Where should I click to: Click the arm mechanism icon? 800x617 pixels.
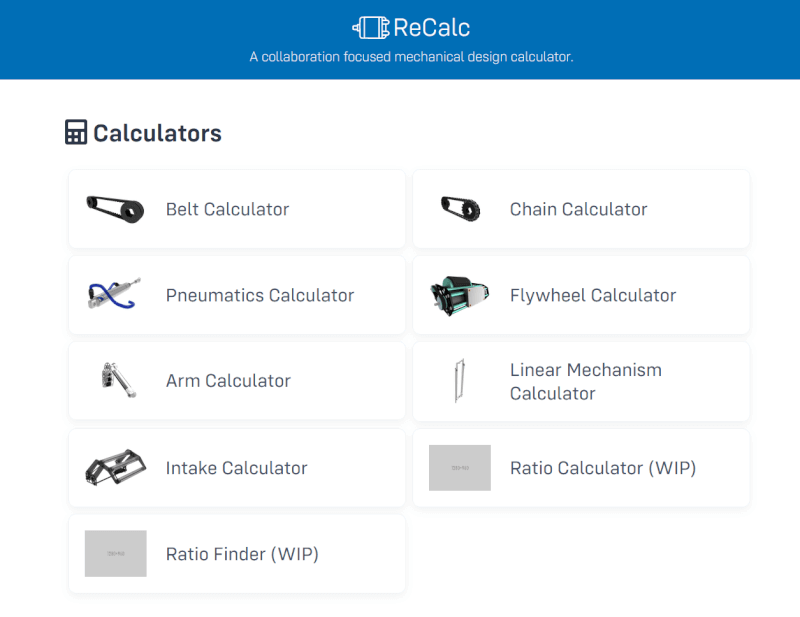click(119, 380)
